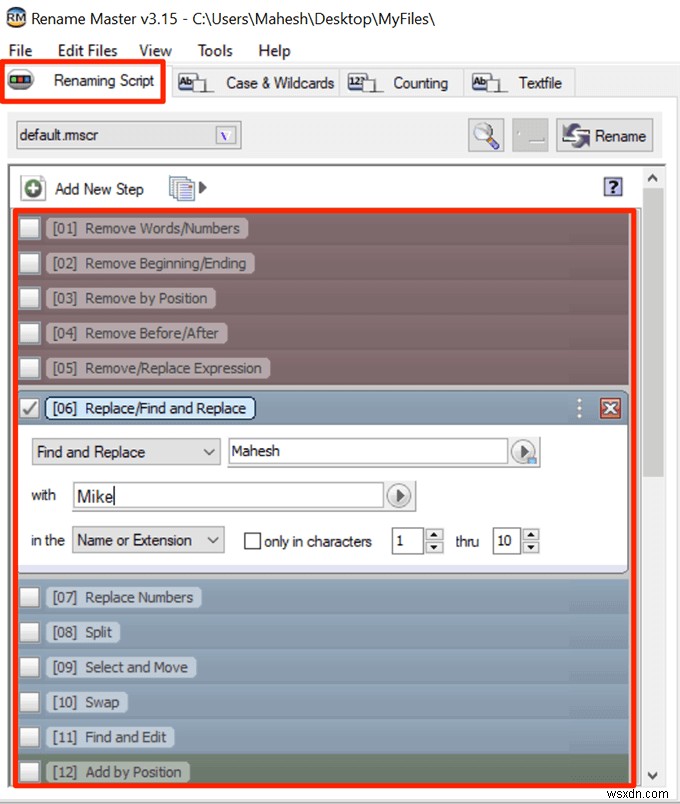Screen dimensions: 680x804
Task: Click Add New Step label
Action: (99, 189)
